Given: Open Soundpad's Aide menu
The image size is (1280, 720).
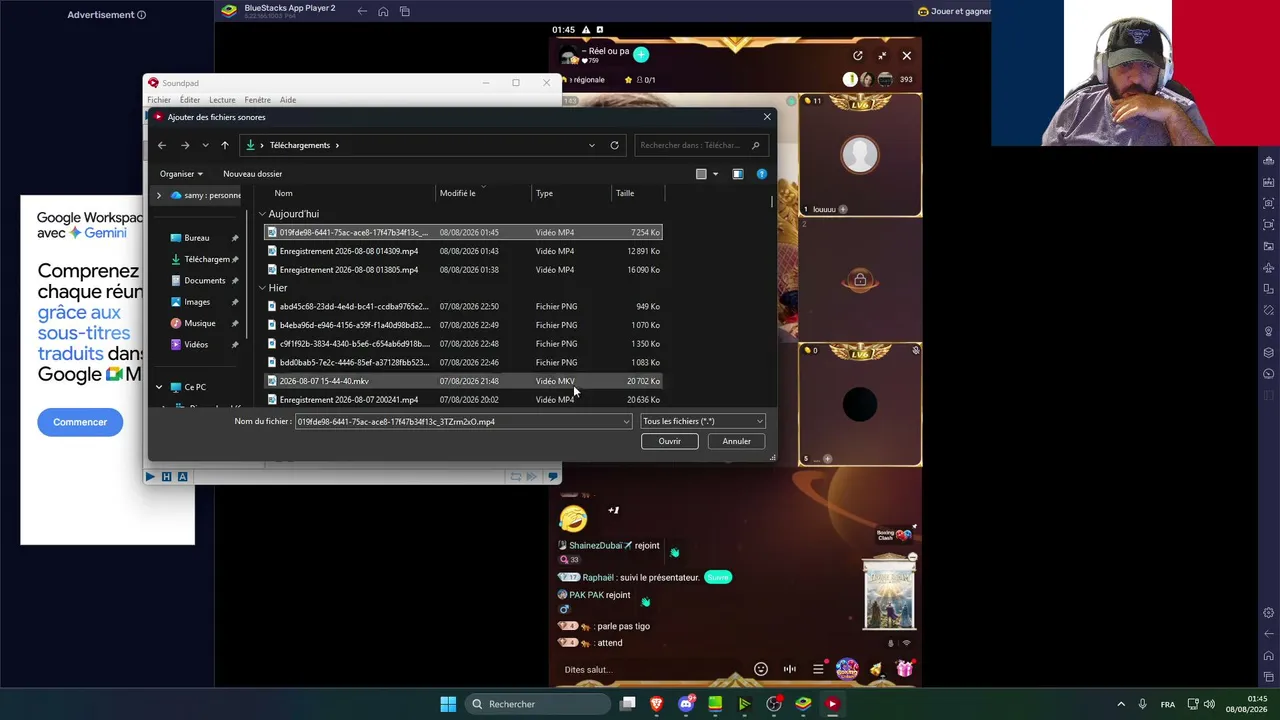Looking at the screenshot, I should click(x=288, y=100).
